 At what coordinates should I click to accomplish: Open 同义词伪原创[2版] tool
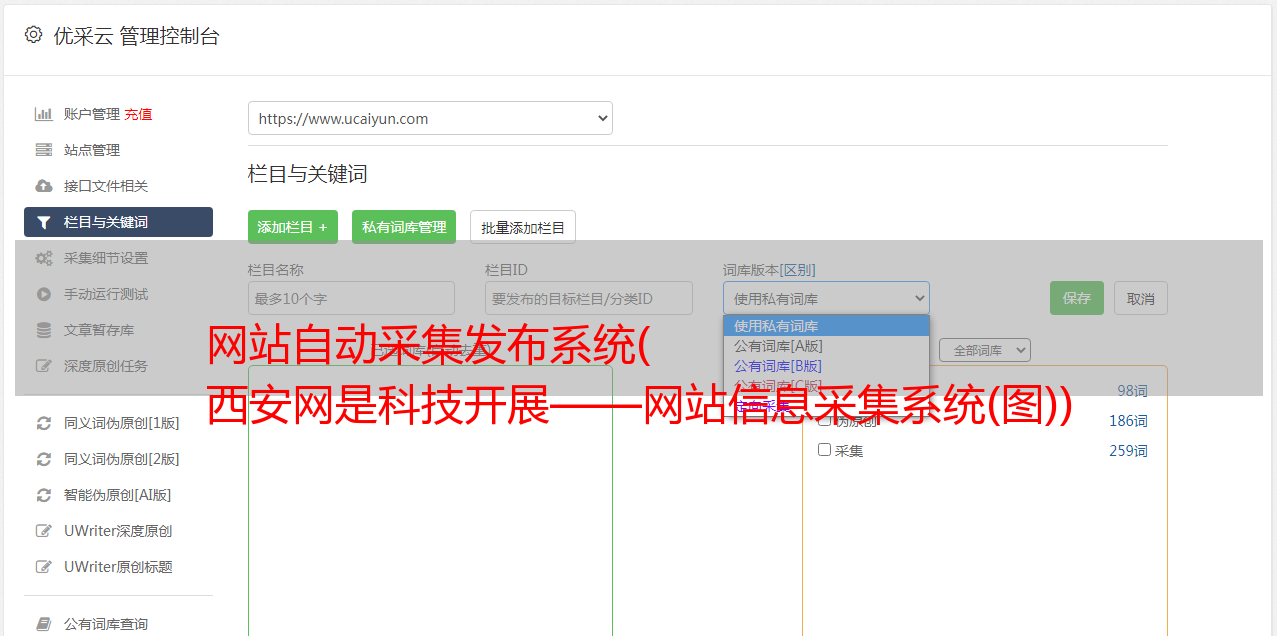click(x=122, y=459)
